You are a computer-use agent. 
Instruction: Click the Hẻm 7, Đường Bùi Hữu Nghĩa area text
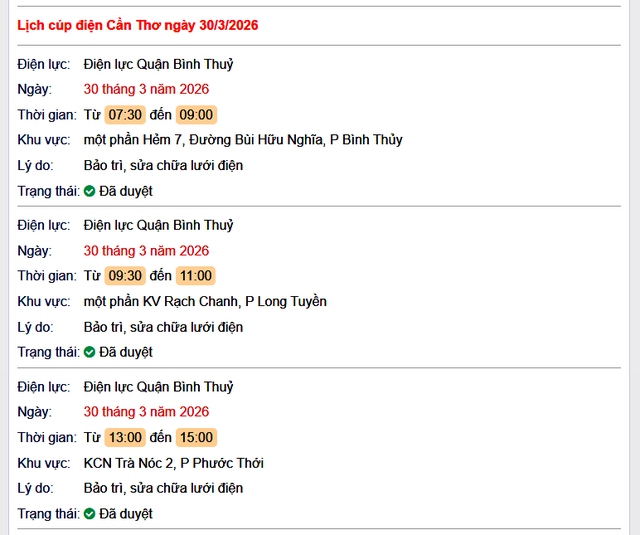pos(243,140)
